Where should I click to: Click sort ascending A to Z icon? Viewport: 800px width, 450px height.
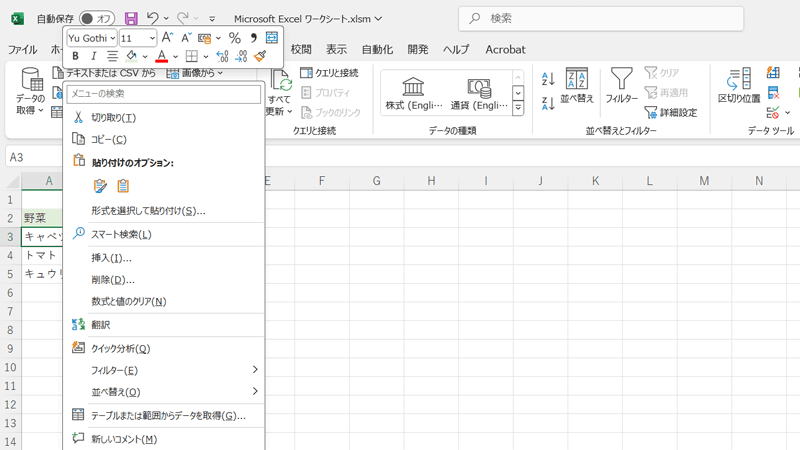pos(548,79)
